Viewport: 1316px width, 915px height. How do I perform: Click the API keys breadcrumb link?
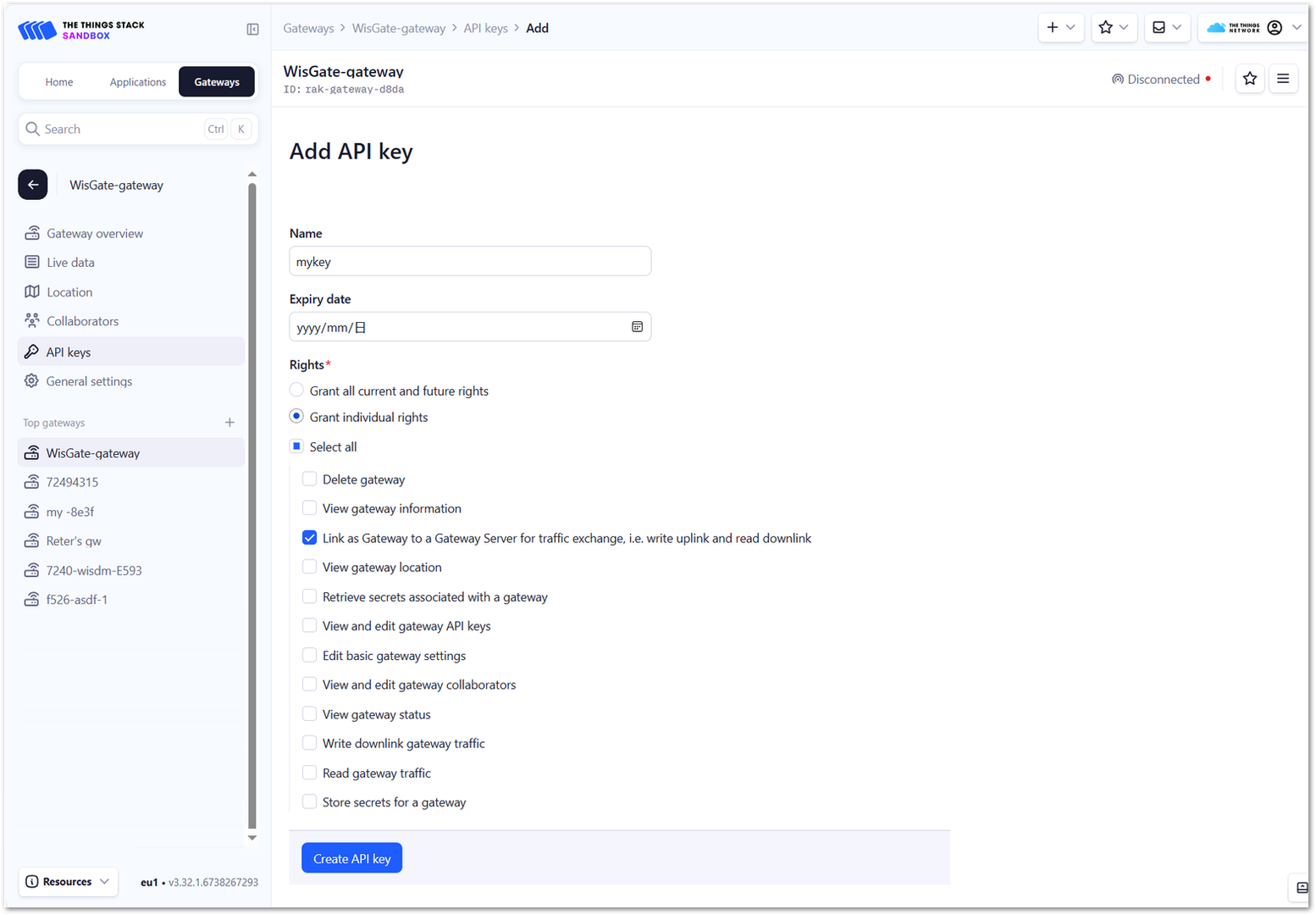[485, 28]
